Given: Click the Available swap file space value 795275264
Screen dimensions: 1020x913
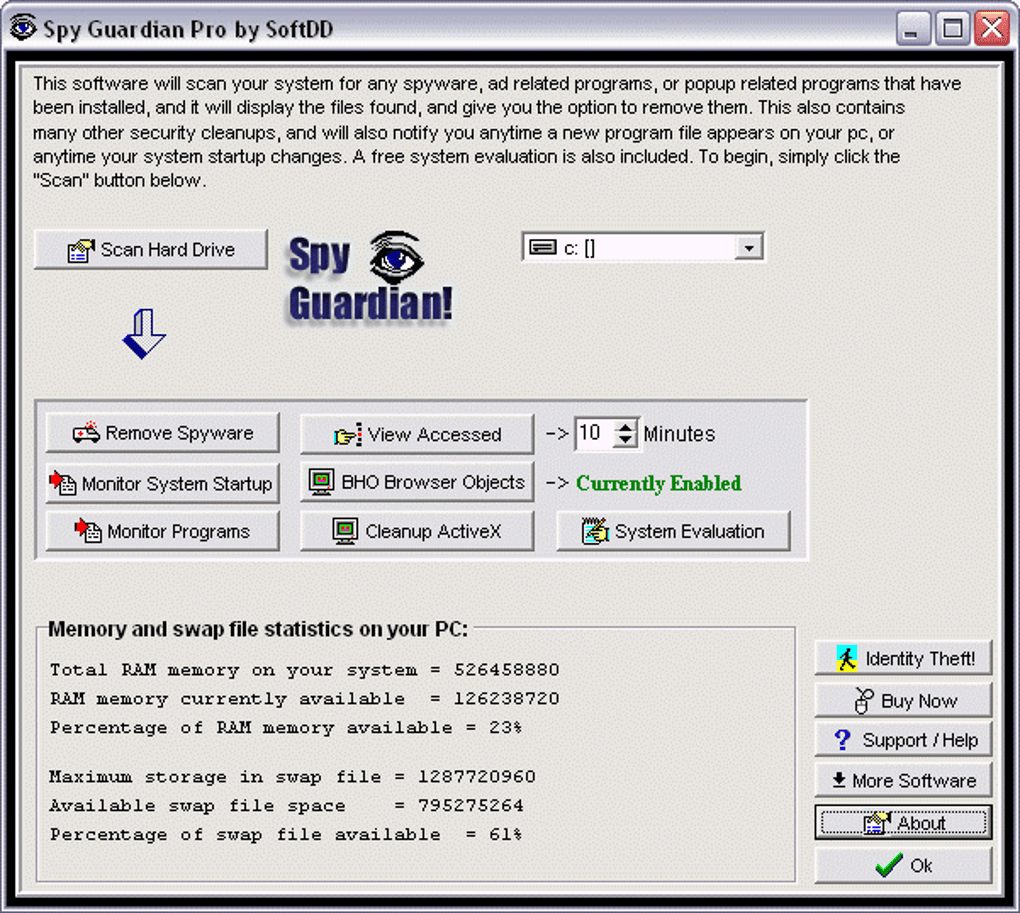Looking at the screenshot, I should [x=470, y=805].
